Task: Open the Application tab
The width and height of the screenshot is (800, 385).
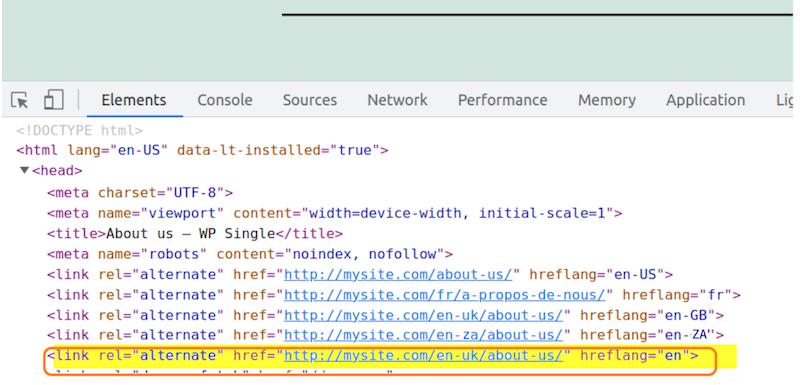Action: pyautogui.click(x=706, y=100)
